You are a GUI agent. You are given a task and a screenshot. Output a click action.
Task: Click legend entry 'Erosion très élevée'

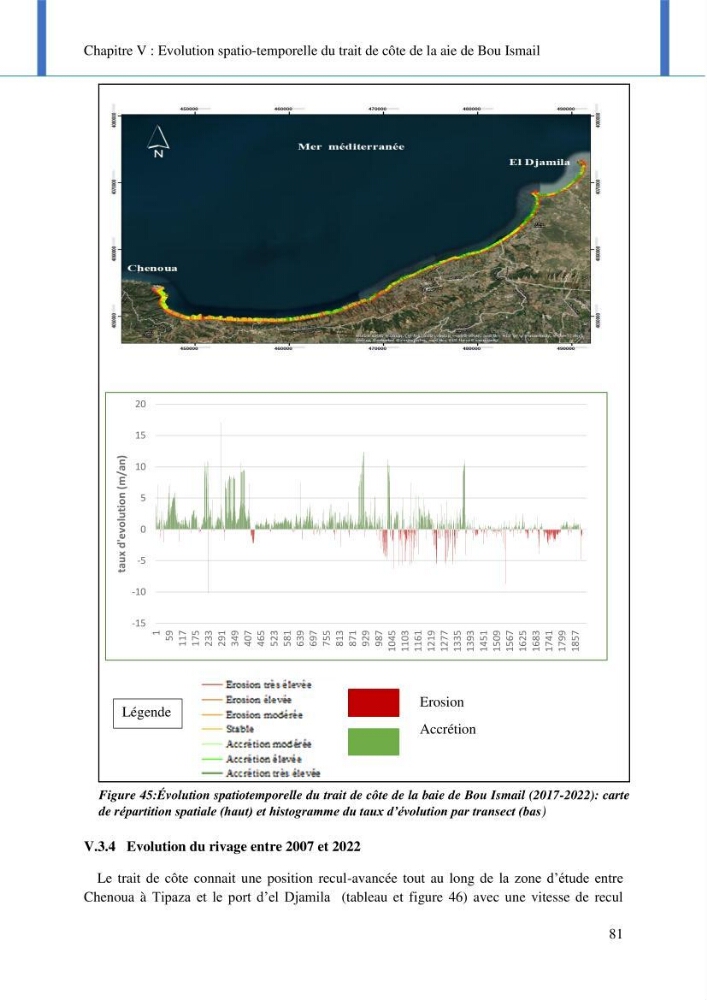click(257, 684)
